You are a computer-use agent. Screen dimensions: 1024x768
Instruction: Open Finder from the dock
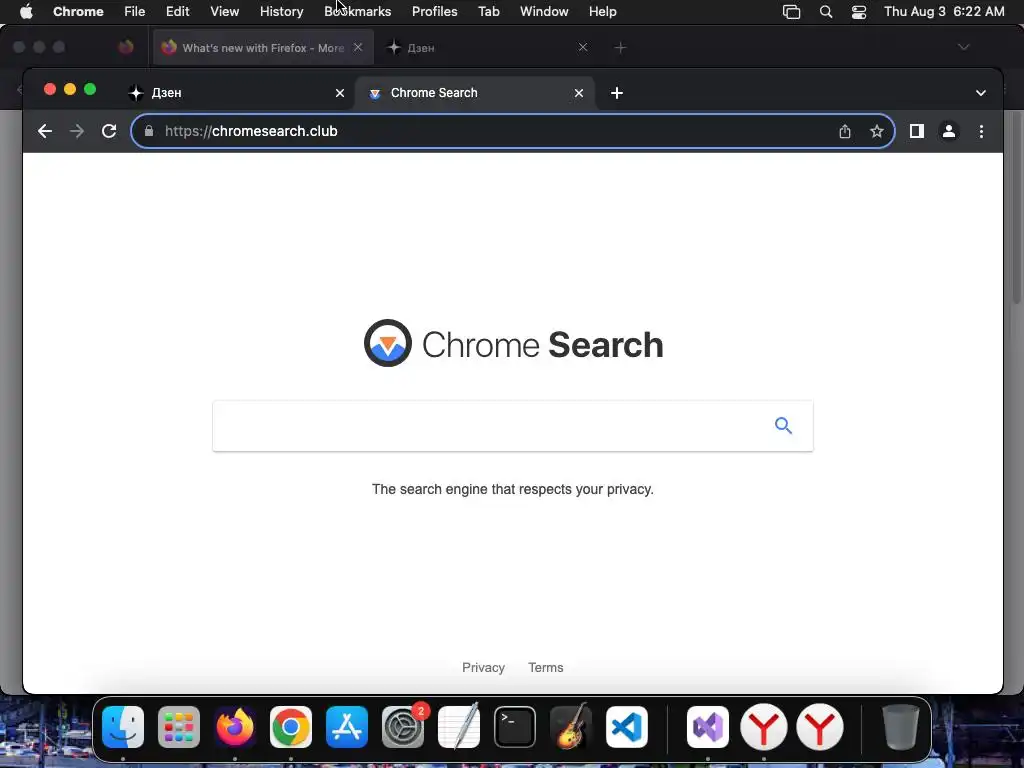point(123,727)
